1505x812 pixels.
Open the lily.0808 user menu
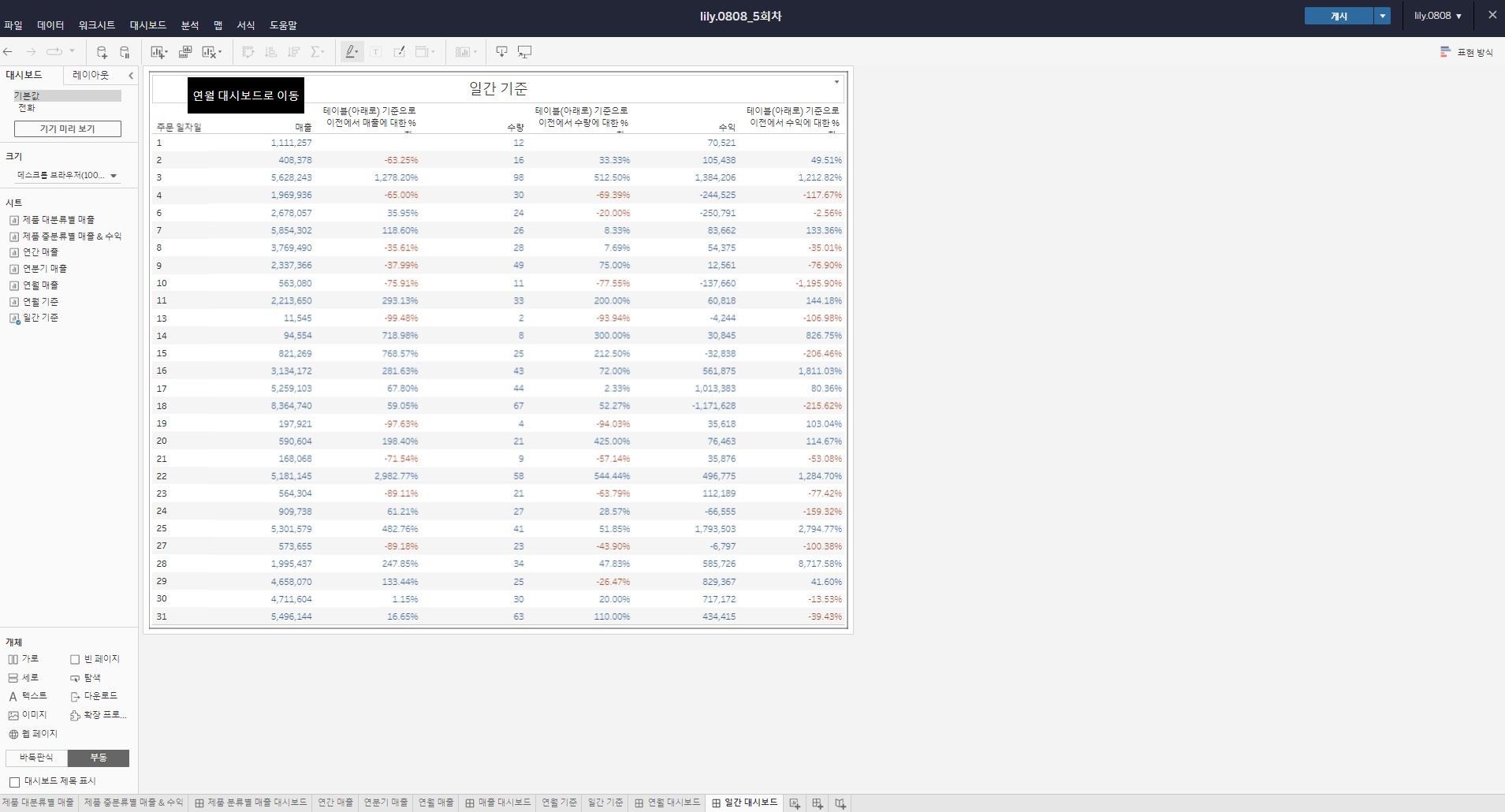tap(1438, 16)
